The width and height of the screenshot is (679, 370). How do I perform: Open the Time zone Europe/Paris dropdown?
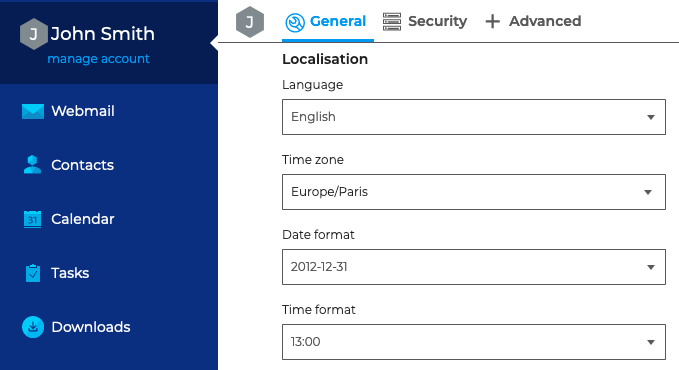click(474, 192)
